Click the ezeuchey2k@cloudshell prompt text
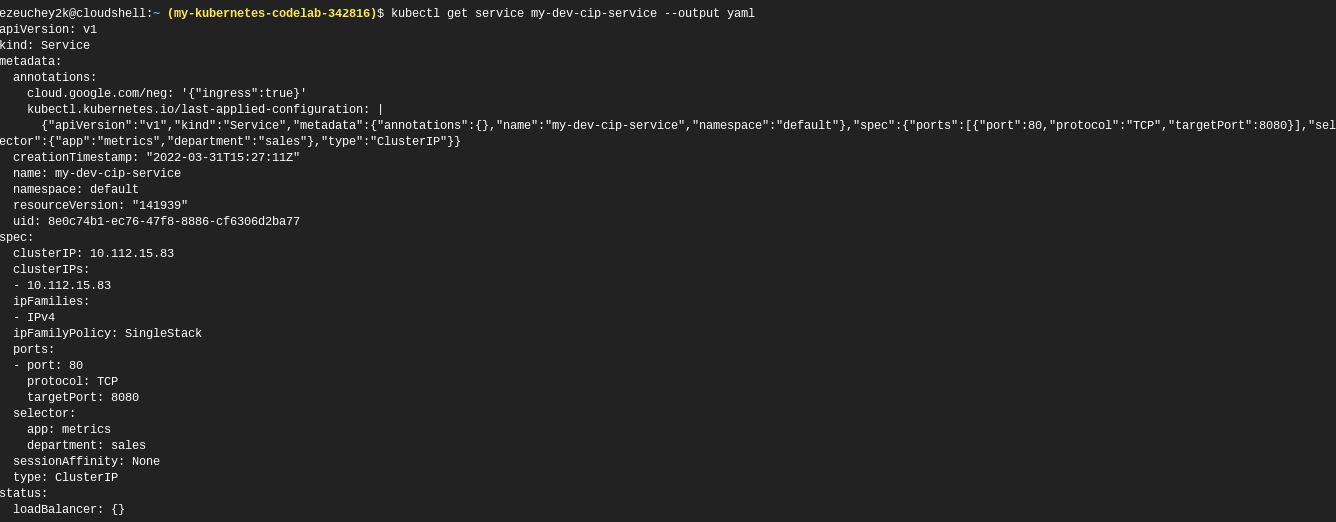This screenshot has height=522, width=1336. (75, 14)
